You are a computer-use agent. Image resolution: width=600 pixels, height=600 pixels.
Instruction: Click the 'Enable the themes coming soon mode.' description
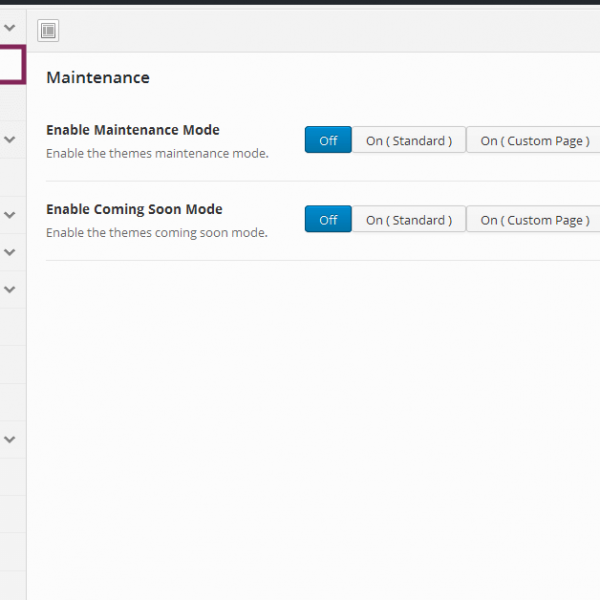[156, 233]
